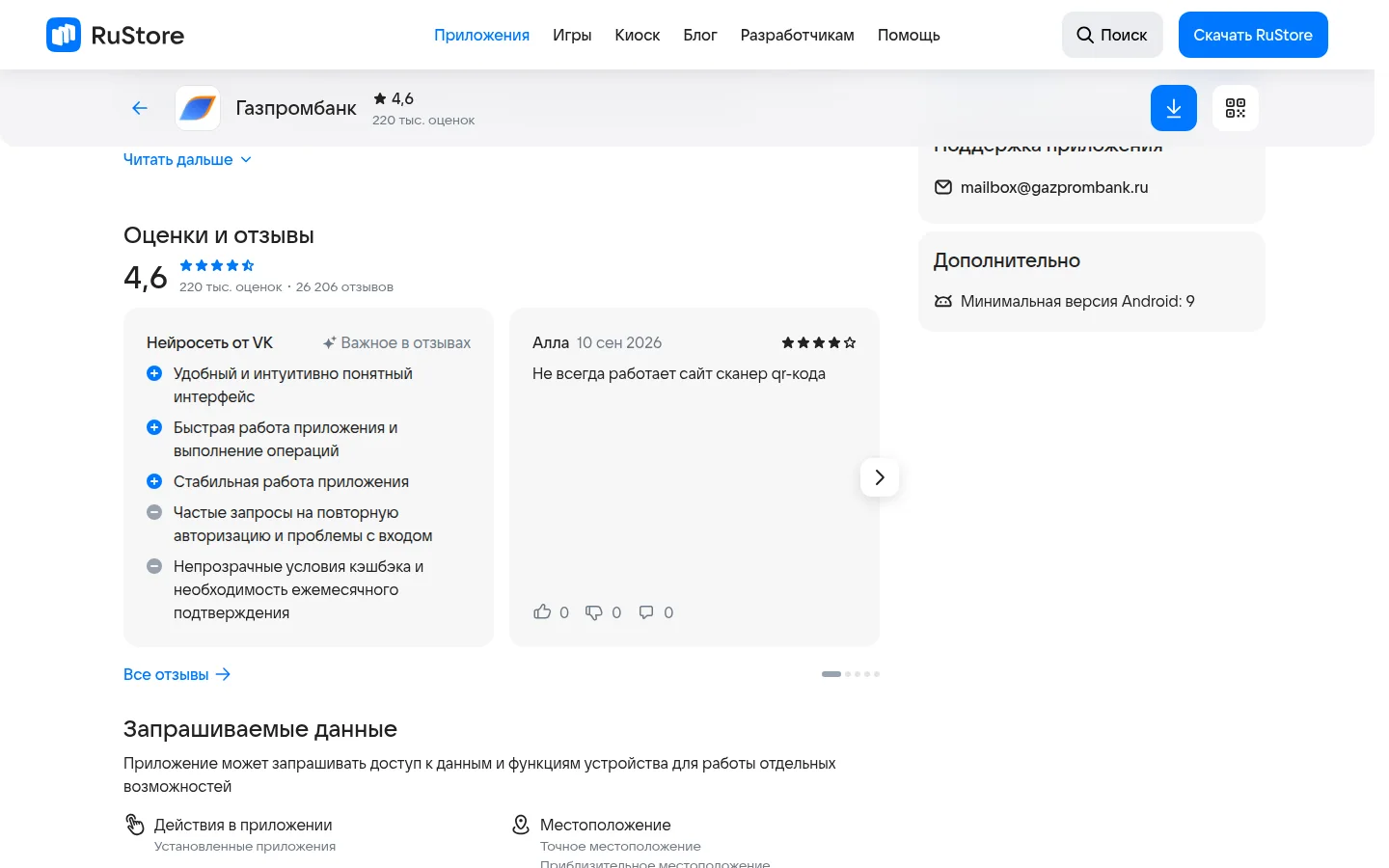Click the Скачать RuStore button

(x=1253, y=35)
